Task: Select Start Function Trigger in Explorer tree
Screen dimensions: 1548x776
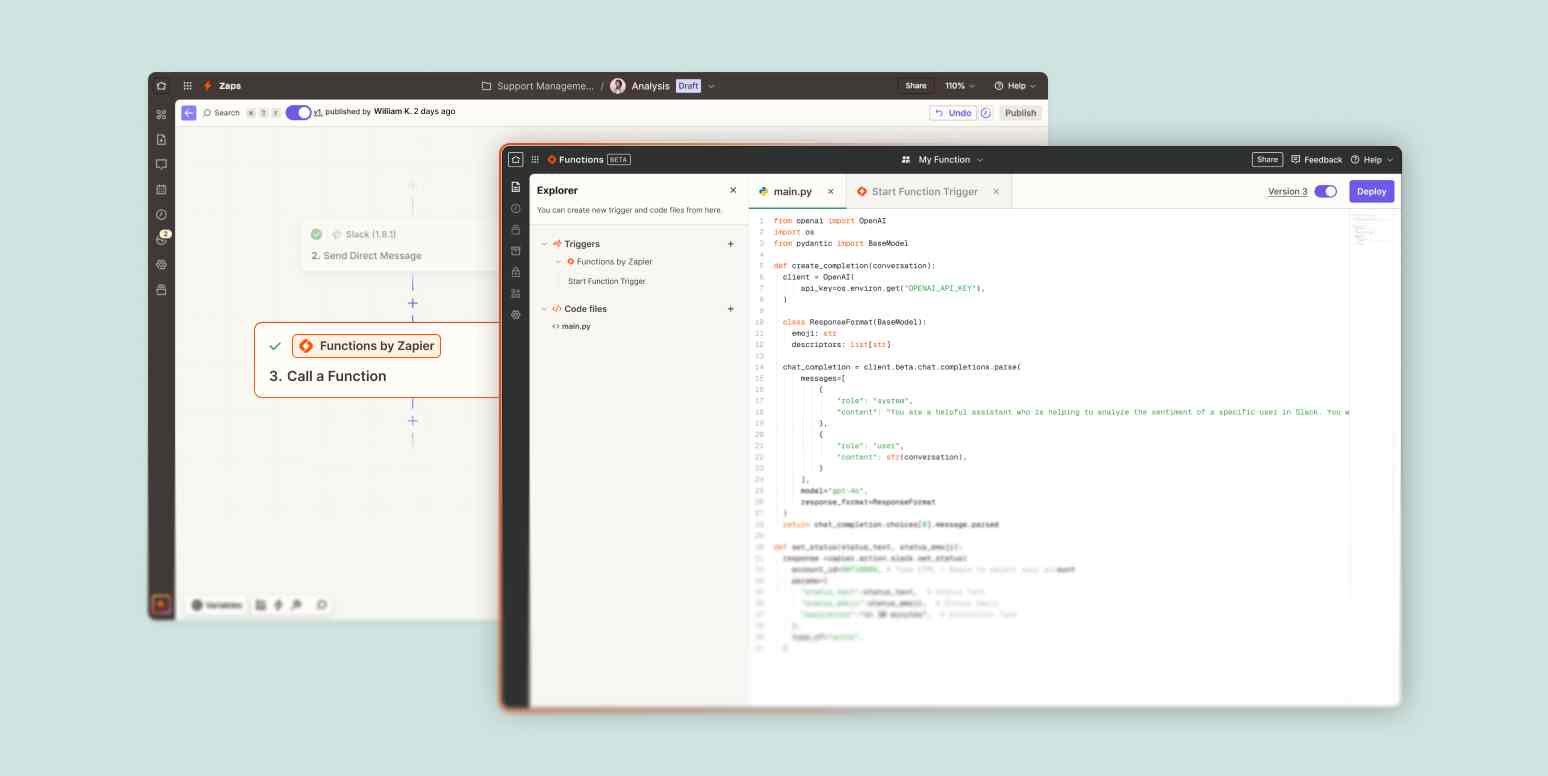Action: pos(607,281)
